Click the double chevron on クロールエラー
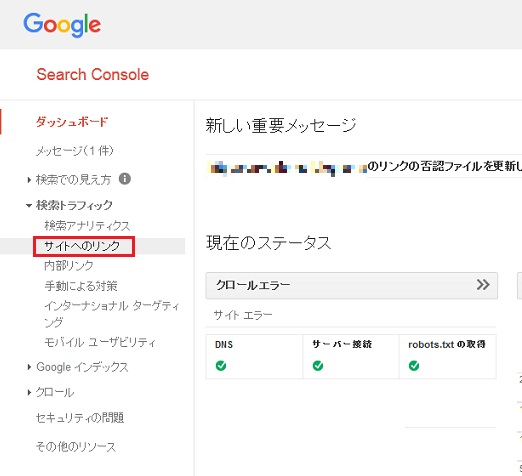This screenshot has height=476, width=522. click(483, 285)
